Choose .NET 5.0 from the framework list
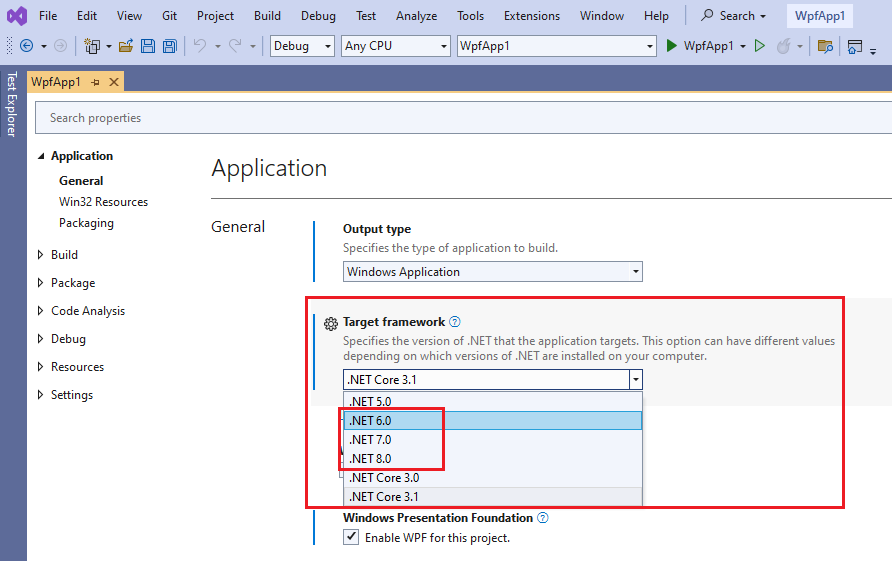The image size is (892, 561). click(493, 401)
